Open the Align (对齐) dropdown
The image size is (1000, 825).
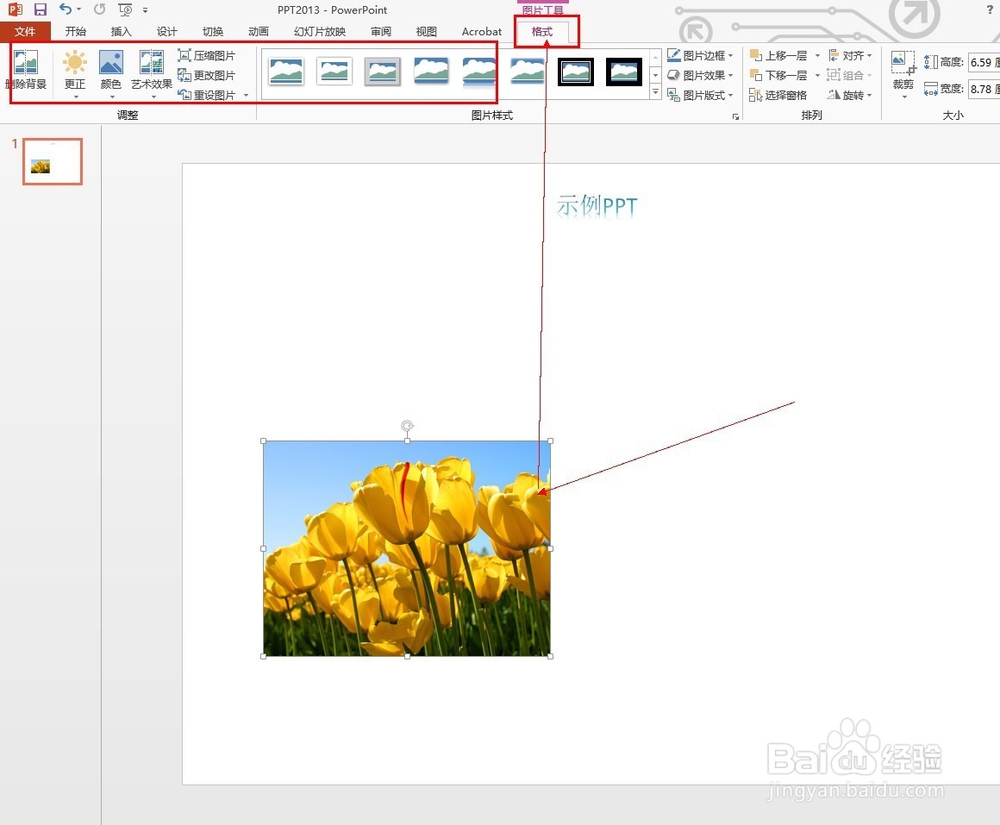pyautogui.click(x=849, y=55)
